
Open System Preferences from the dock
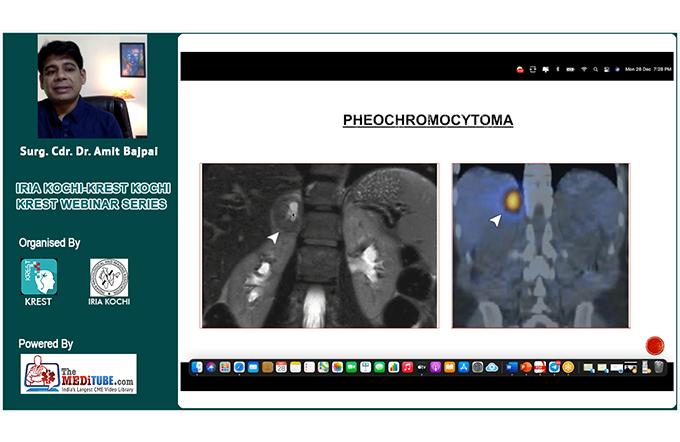tap(477, 367)
